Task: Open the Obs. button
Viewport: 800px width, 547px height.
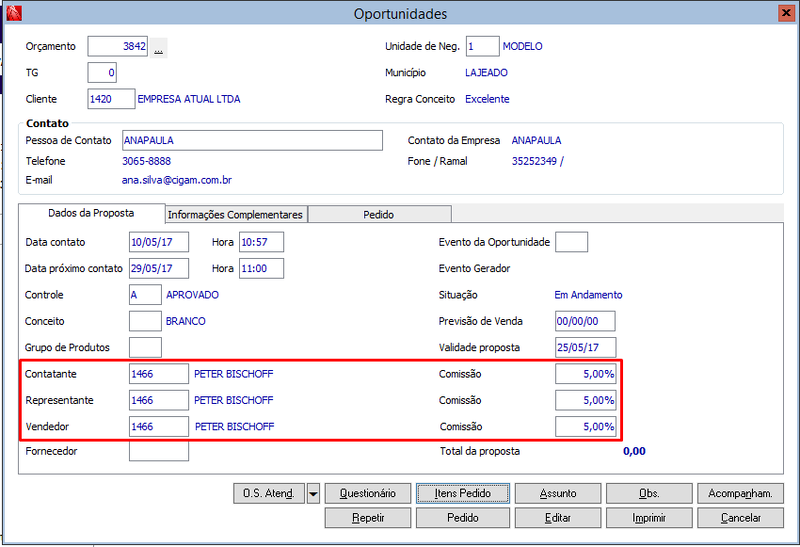Action: click(x=649, y=493)
